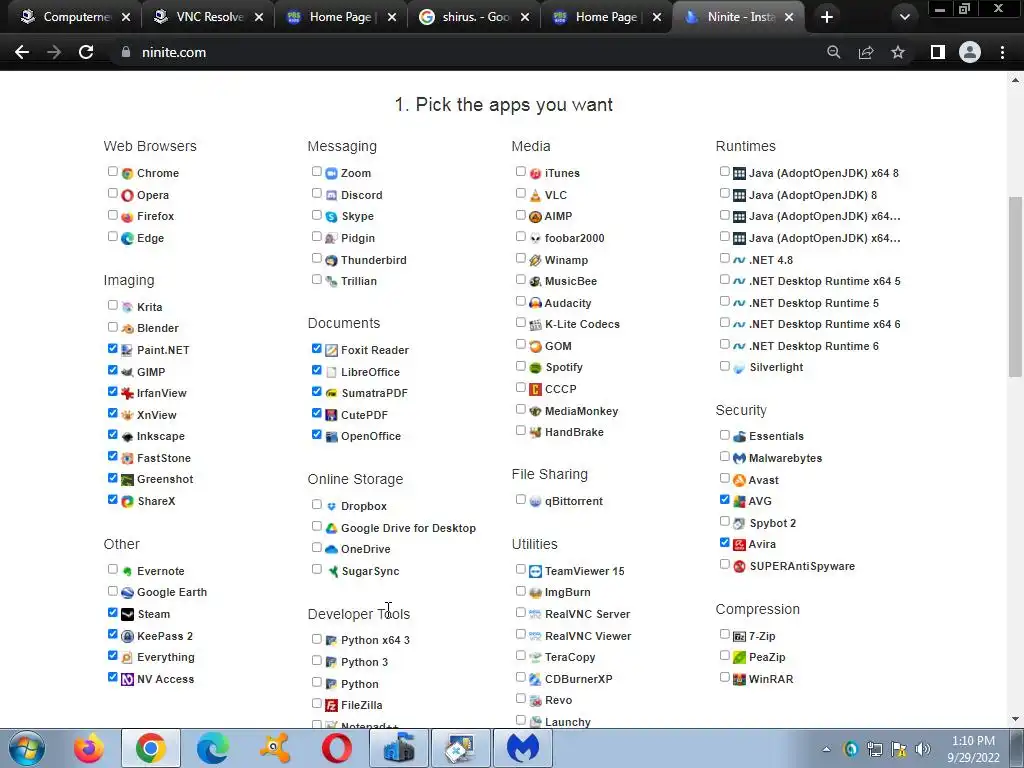Click the Chrome app icon in Web Browsers
This screenshot has width=1024, height=768.
tap(127, 173)
